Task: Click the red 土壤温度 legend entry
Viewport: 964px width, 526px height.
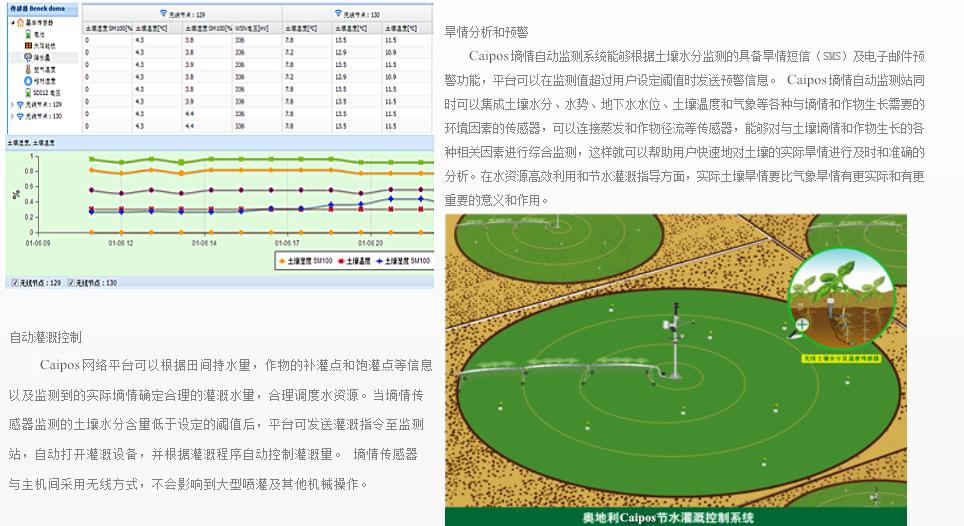Action: 354,261
